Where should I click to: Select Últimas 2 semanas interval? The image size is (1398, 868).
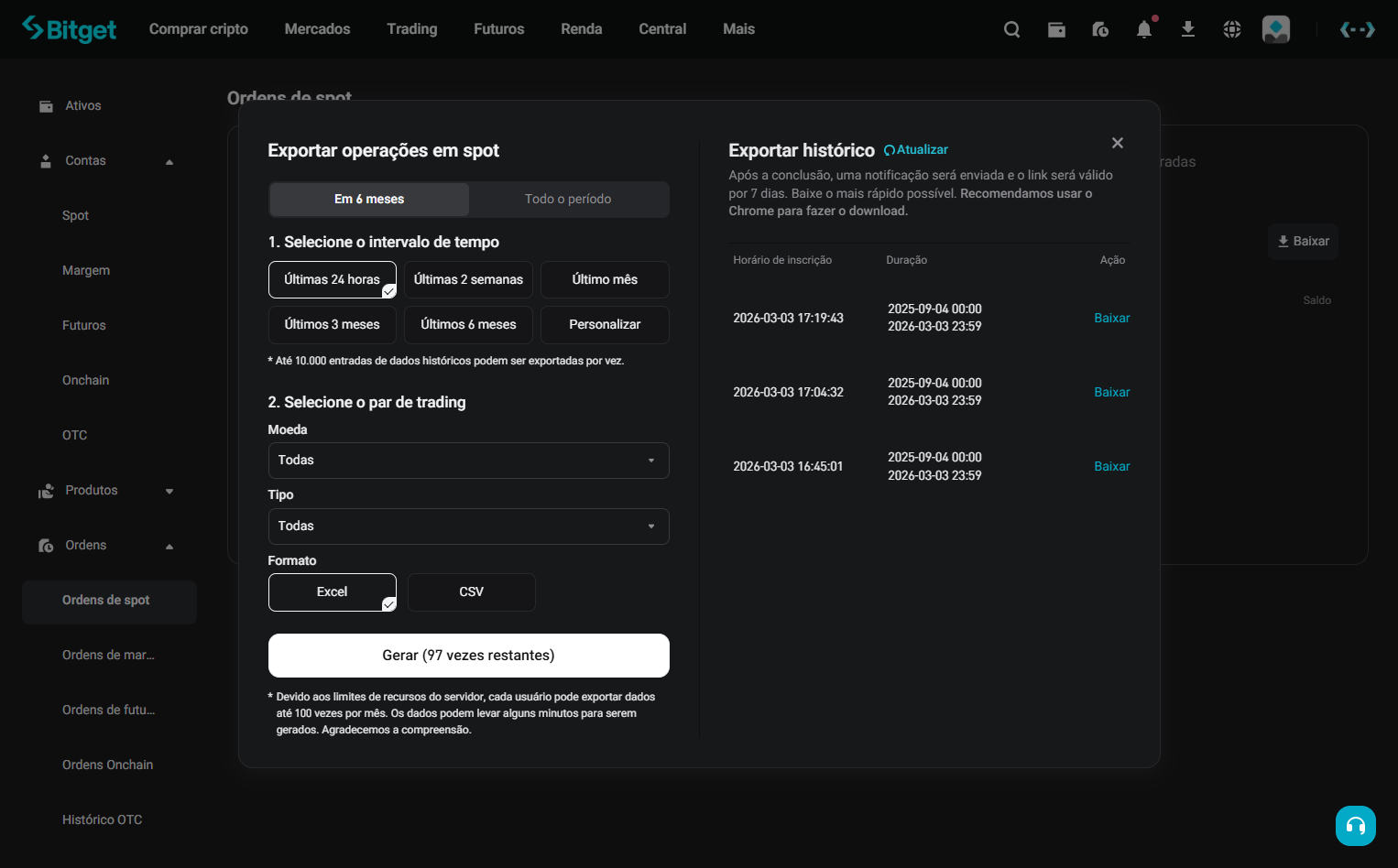pyautogui.click(x=468, y=279)
